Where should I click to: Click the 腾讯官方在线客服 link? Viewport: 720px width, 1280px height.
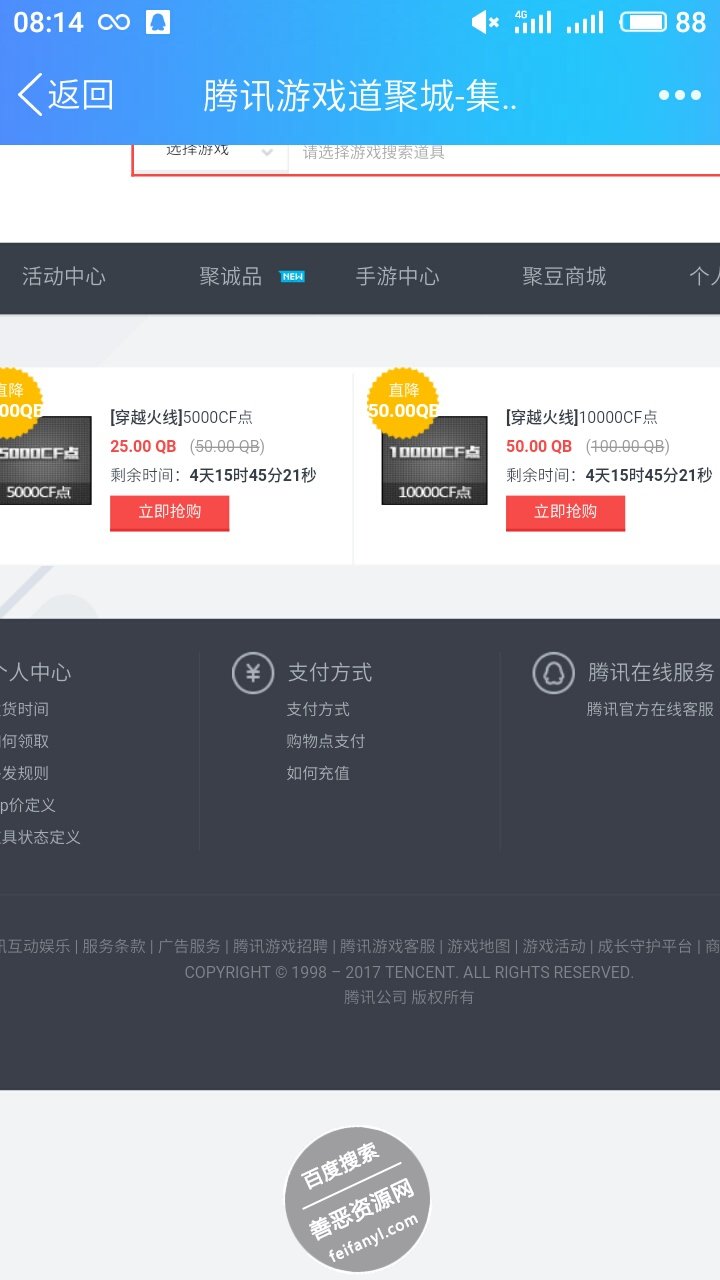tap(650, 709)
